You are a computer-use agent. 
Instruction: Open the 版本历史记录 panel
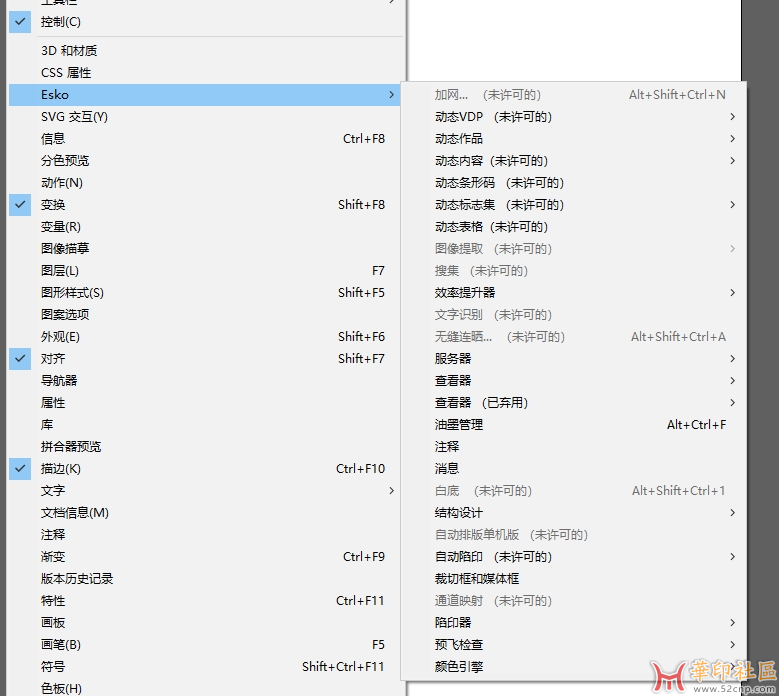tap(204, 579)
